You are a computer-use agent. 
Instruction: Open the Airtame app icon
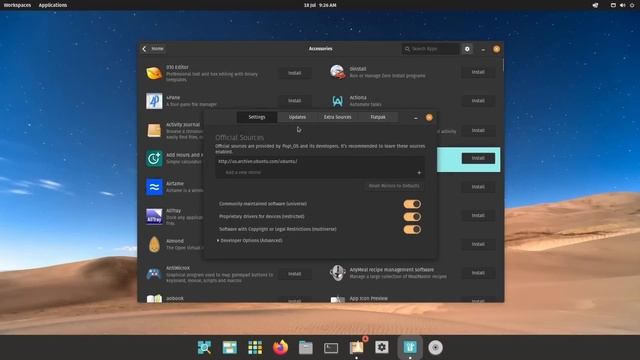tap(154, 187)
